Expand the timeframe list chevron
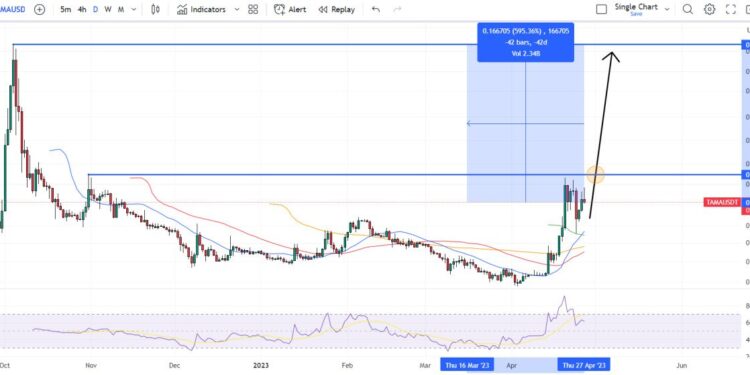Screen dimensions: 750x375 133,10
